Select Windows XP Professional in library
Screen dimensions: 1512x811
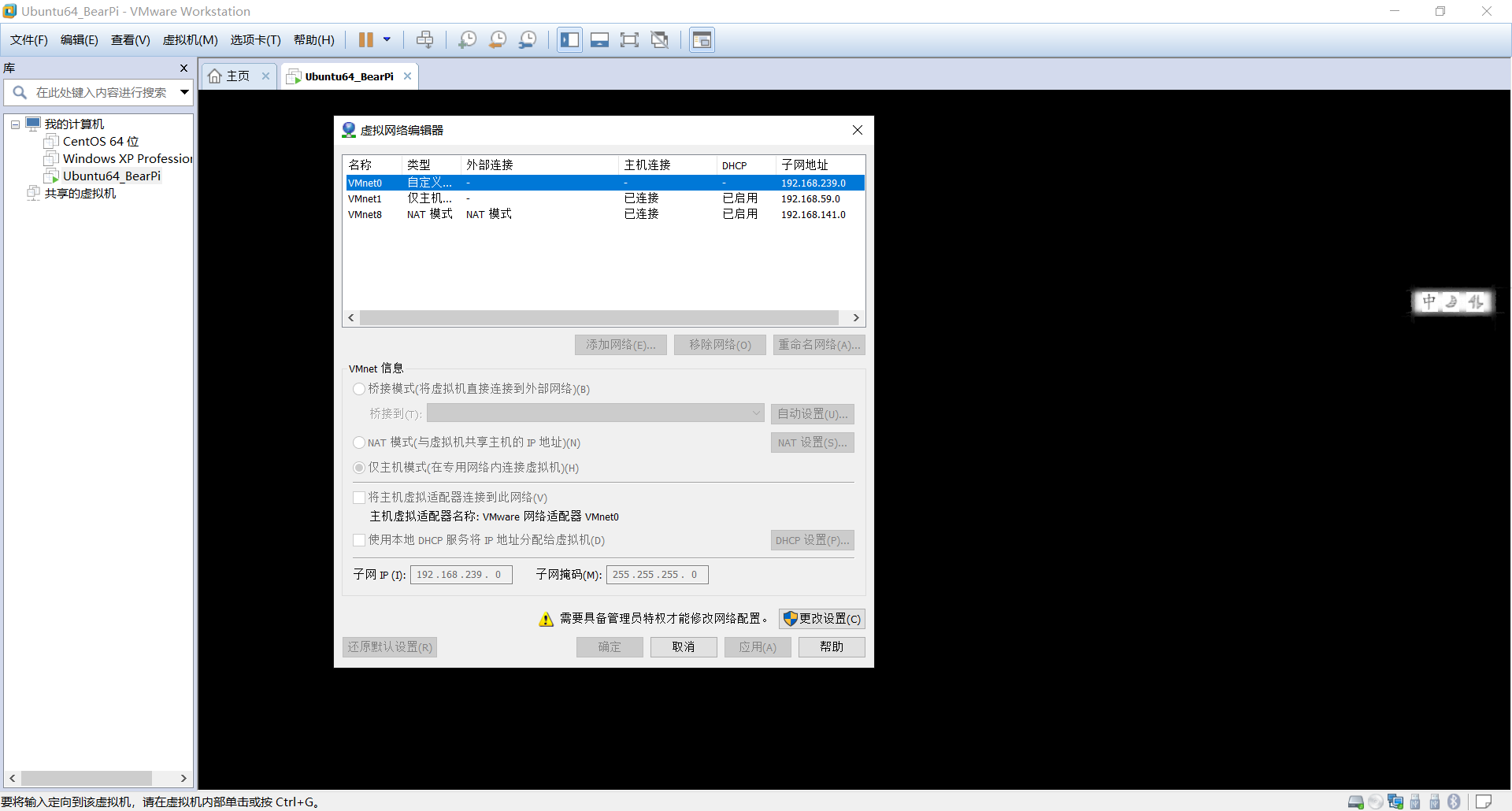click(118, 159)
